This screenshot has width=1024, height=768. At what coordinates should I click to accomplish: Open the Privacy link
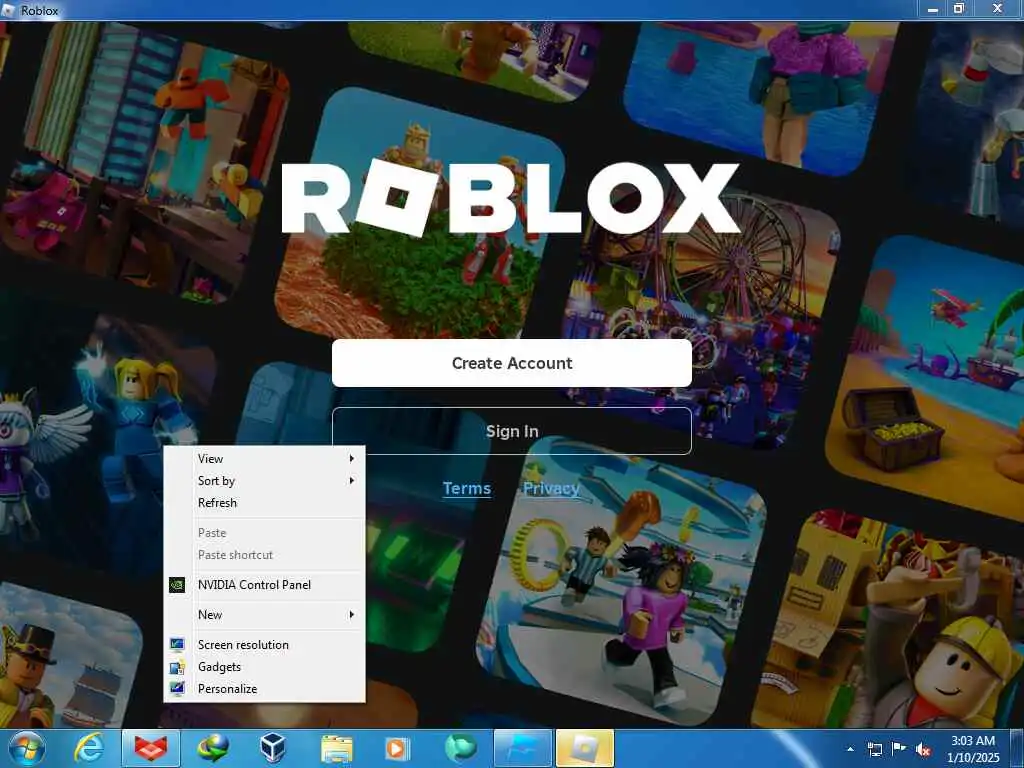pyautogui.click(x=551, y=488)
